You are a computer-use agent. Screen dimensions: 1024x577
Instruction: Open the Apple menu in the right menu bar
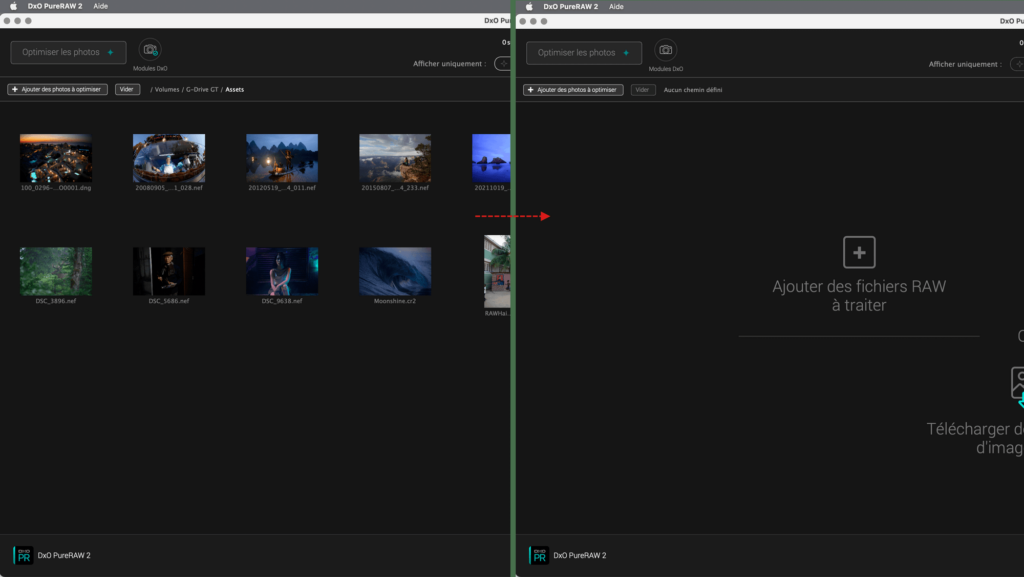click(x=529, y=7)
